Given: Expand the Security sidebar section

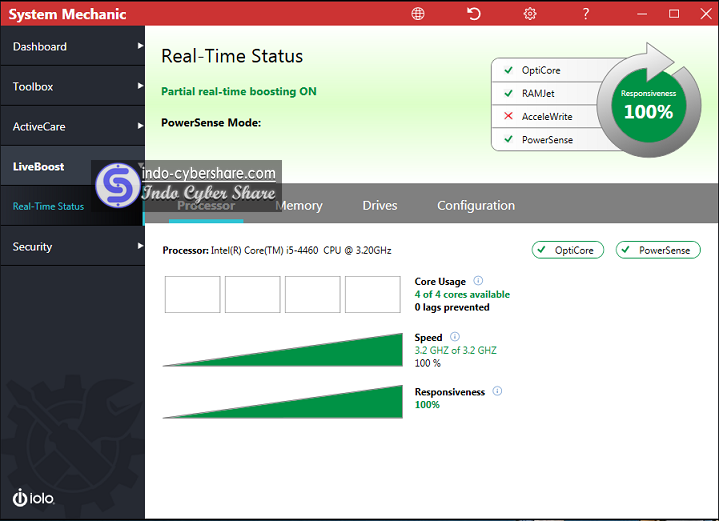Looking at the screenshot, I should click(x=72, y=246).
